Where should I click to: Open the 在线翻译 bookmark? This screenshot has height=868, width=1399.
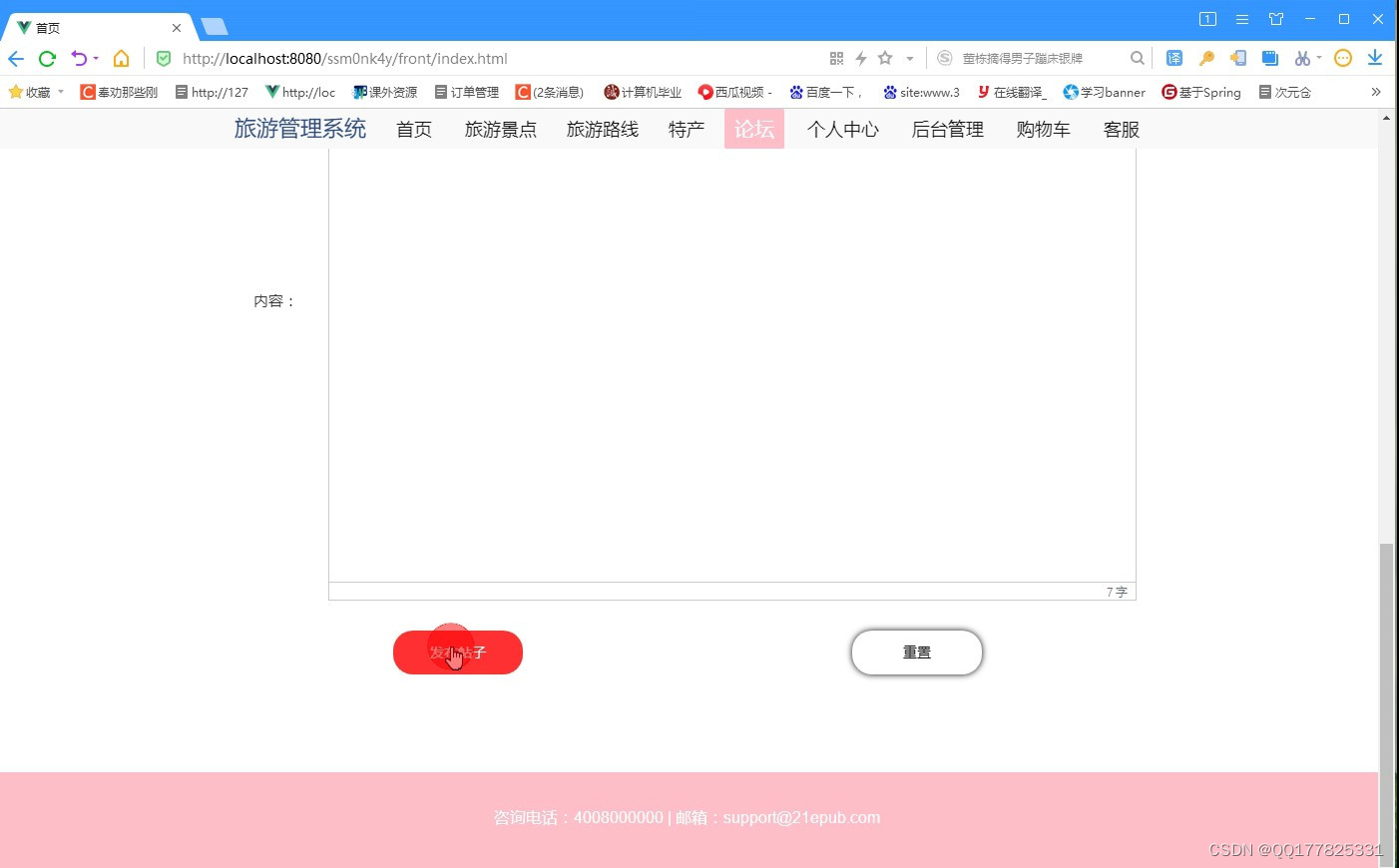coord(1012,92)
